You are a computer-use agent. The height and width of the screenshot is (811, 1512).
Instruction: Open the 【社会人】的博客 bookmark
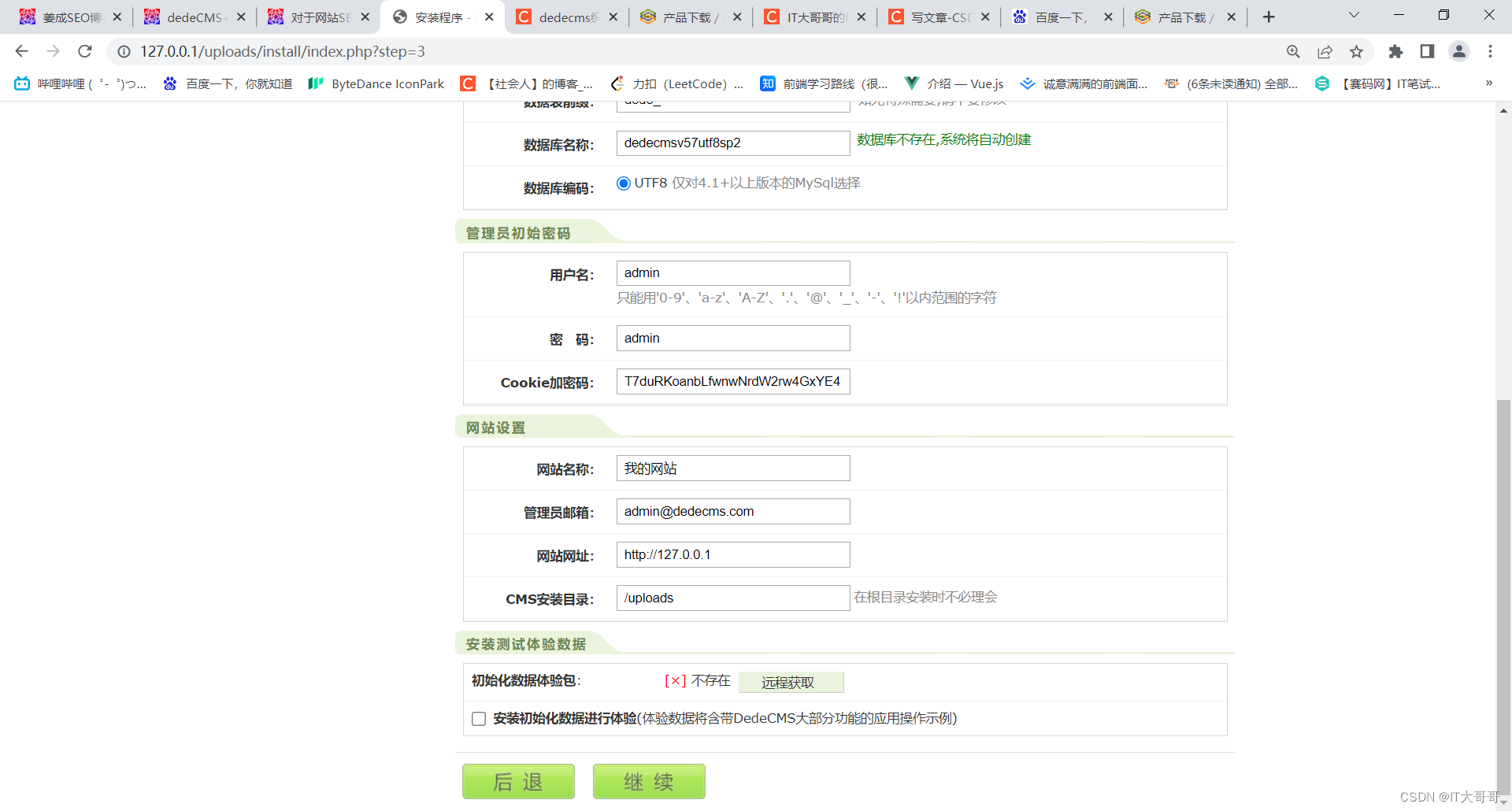(x=527, y=83)
